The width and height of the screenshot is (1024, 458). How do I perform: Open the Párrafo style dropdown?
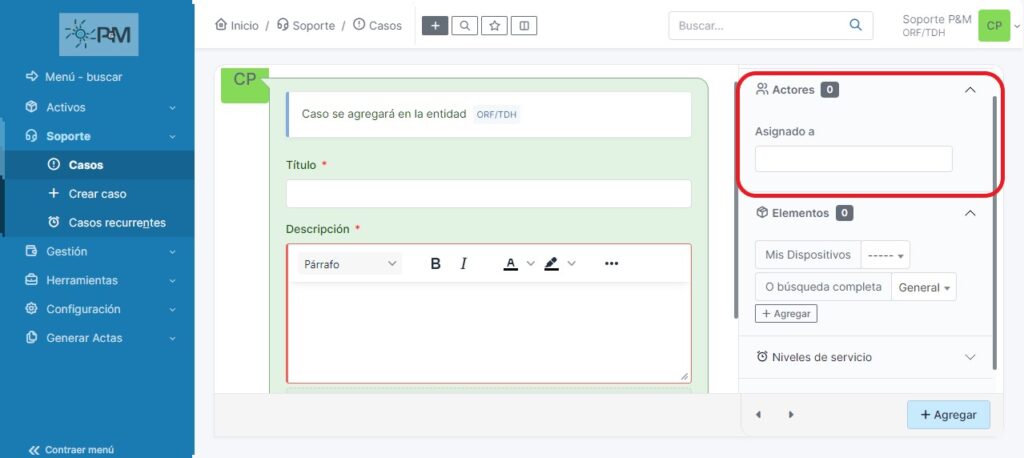point(349,264)
